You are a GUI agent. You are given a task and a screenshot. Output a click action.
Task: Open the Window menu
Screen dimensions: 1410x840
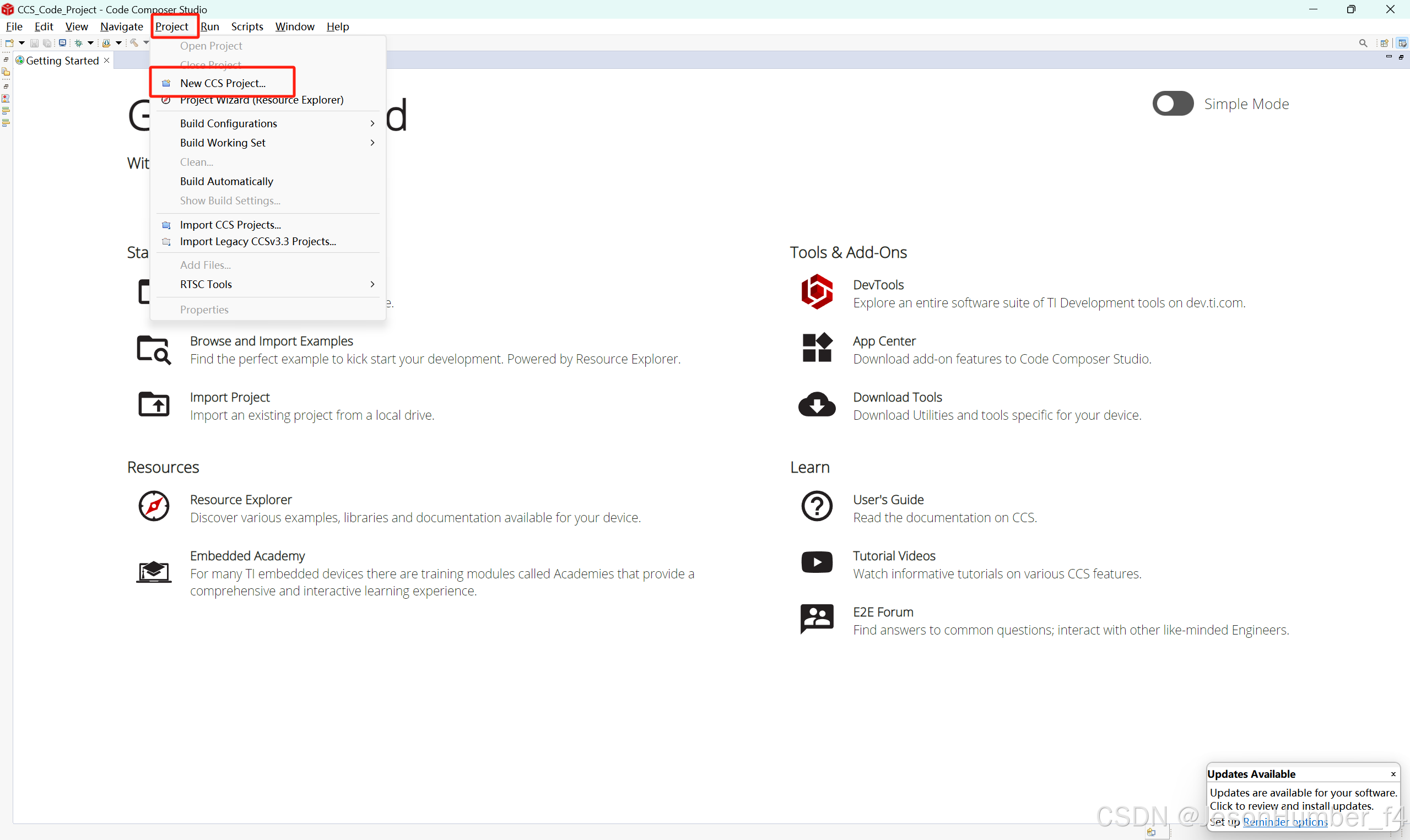(x=294, y=26)
